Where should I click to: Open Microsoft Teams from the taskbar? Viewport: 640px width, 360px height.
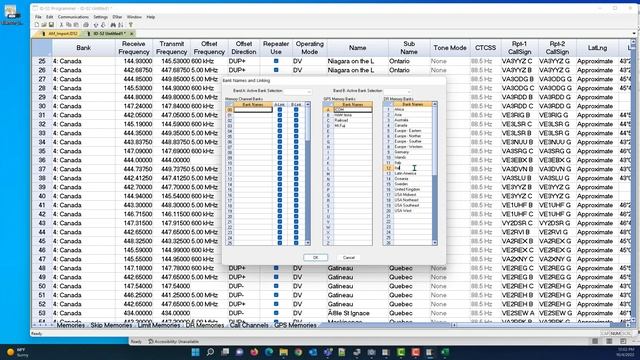click(328, 352)
